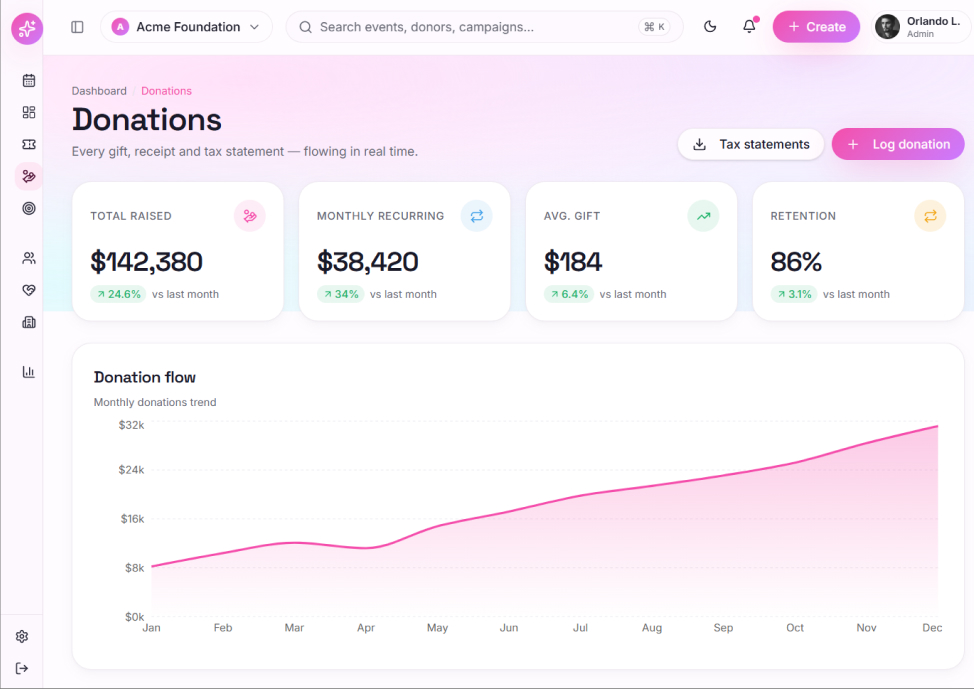Viewport: 974px width, 689px height.
Task: Click the download icon in Tax statements
Action: point(699,144)
